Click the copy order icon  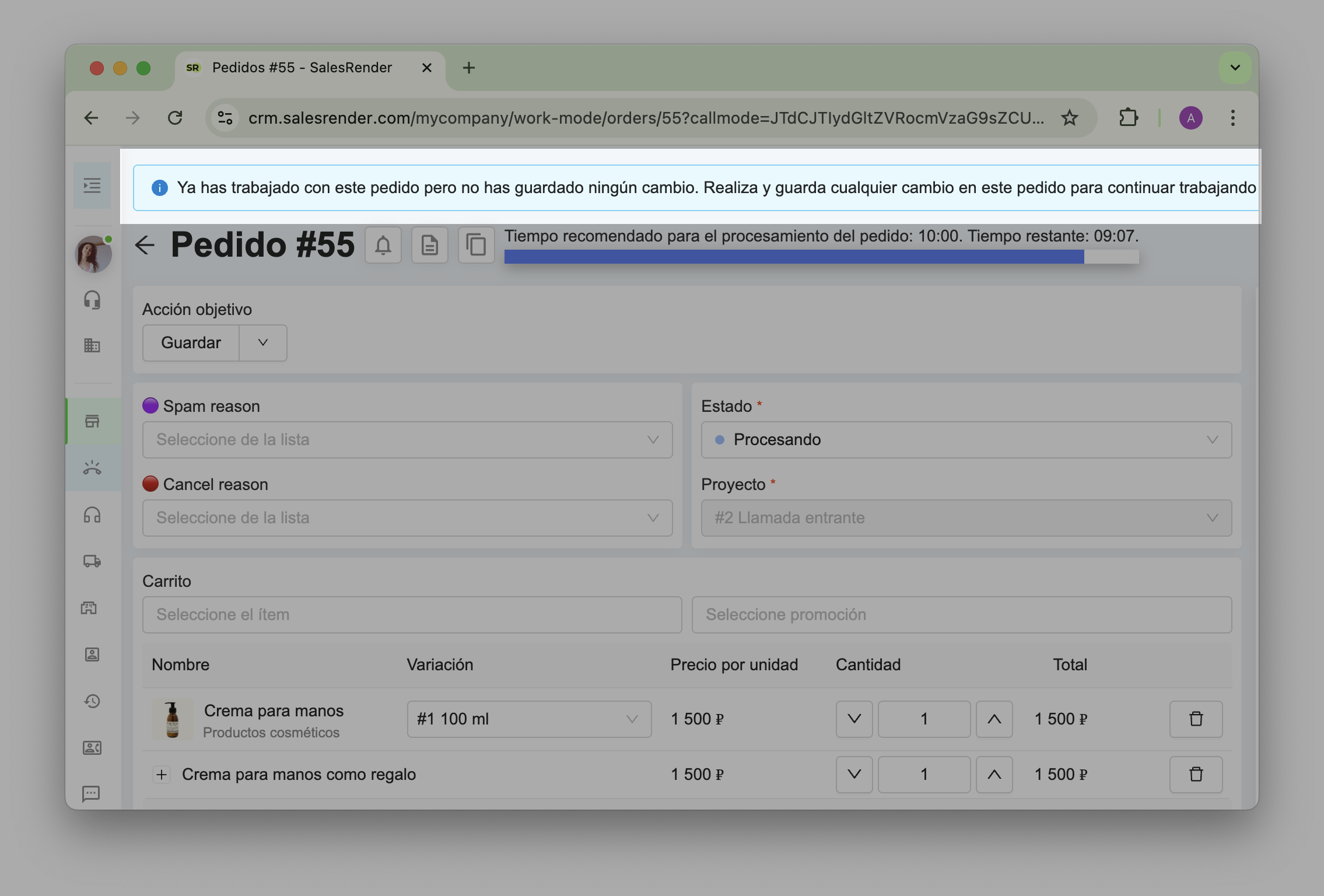click(x=476, y=245)
